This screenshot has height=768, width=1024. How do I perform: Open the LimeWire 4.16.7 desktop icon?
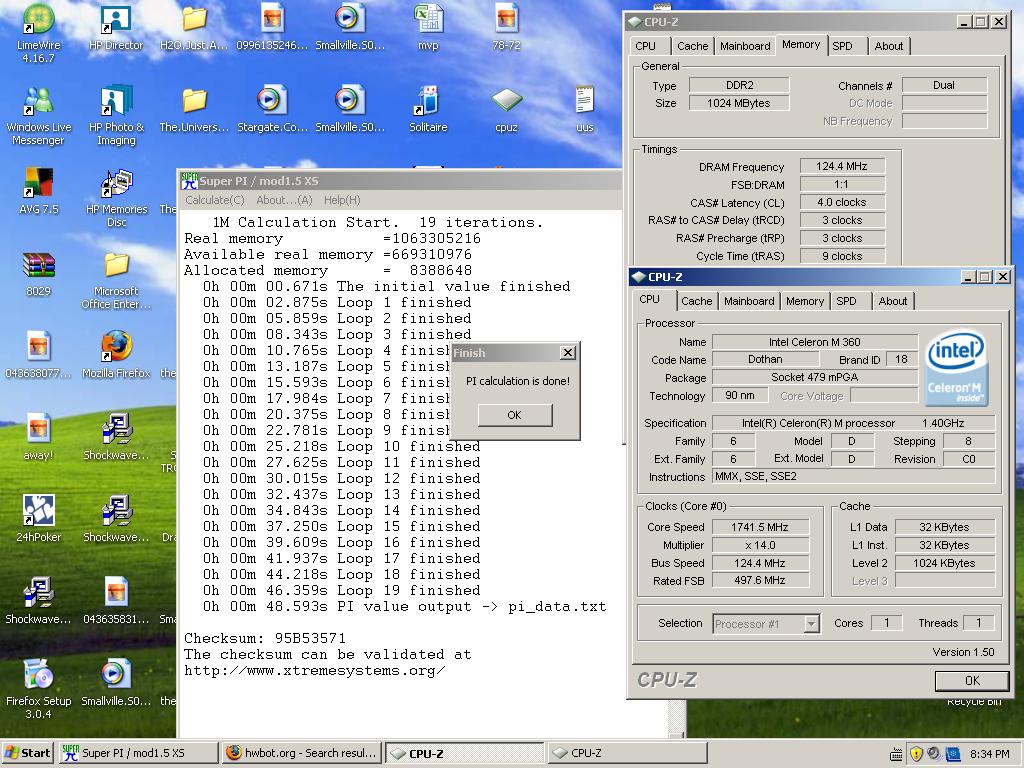click(39, 33)
